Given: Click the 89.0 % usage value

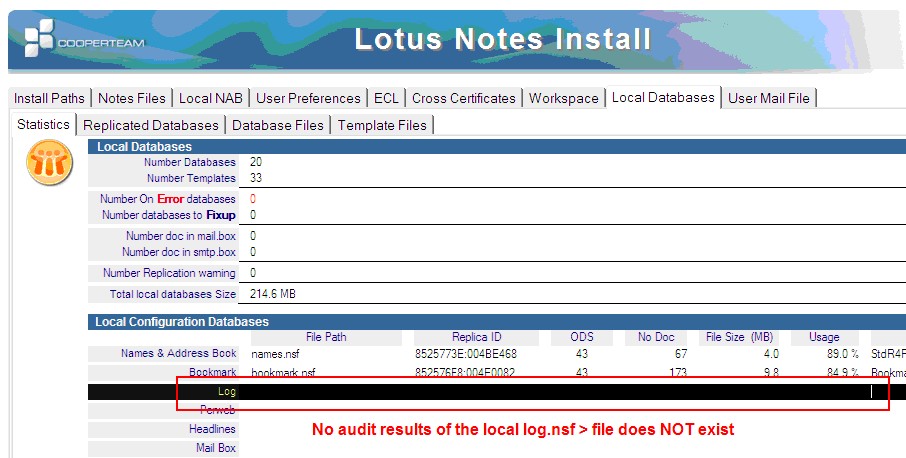Looking at the screenshot, I should click(x=842, y=353).
